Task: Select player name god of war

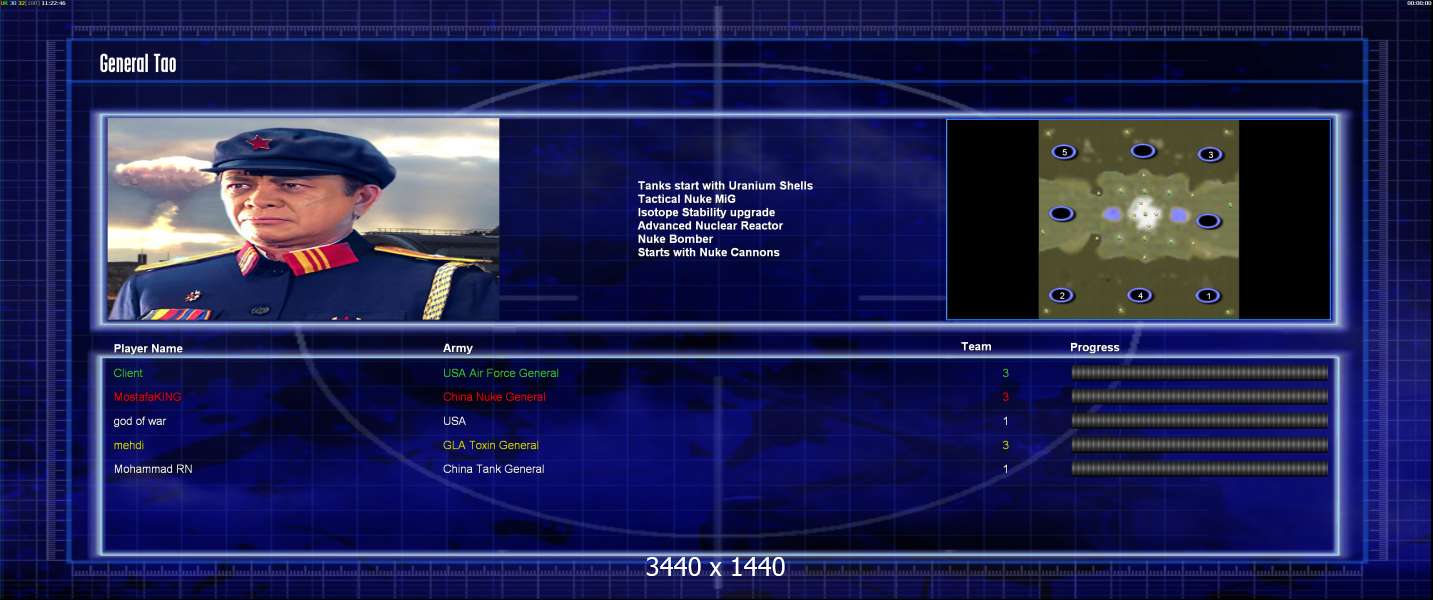Action: click(x=140, y=421)
